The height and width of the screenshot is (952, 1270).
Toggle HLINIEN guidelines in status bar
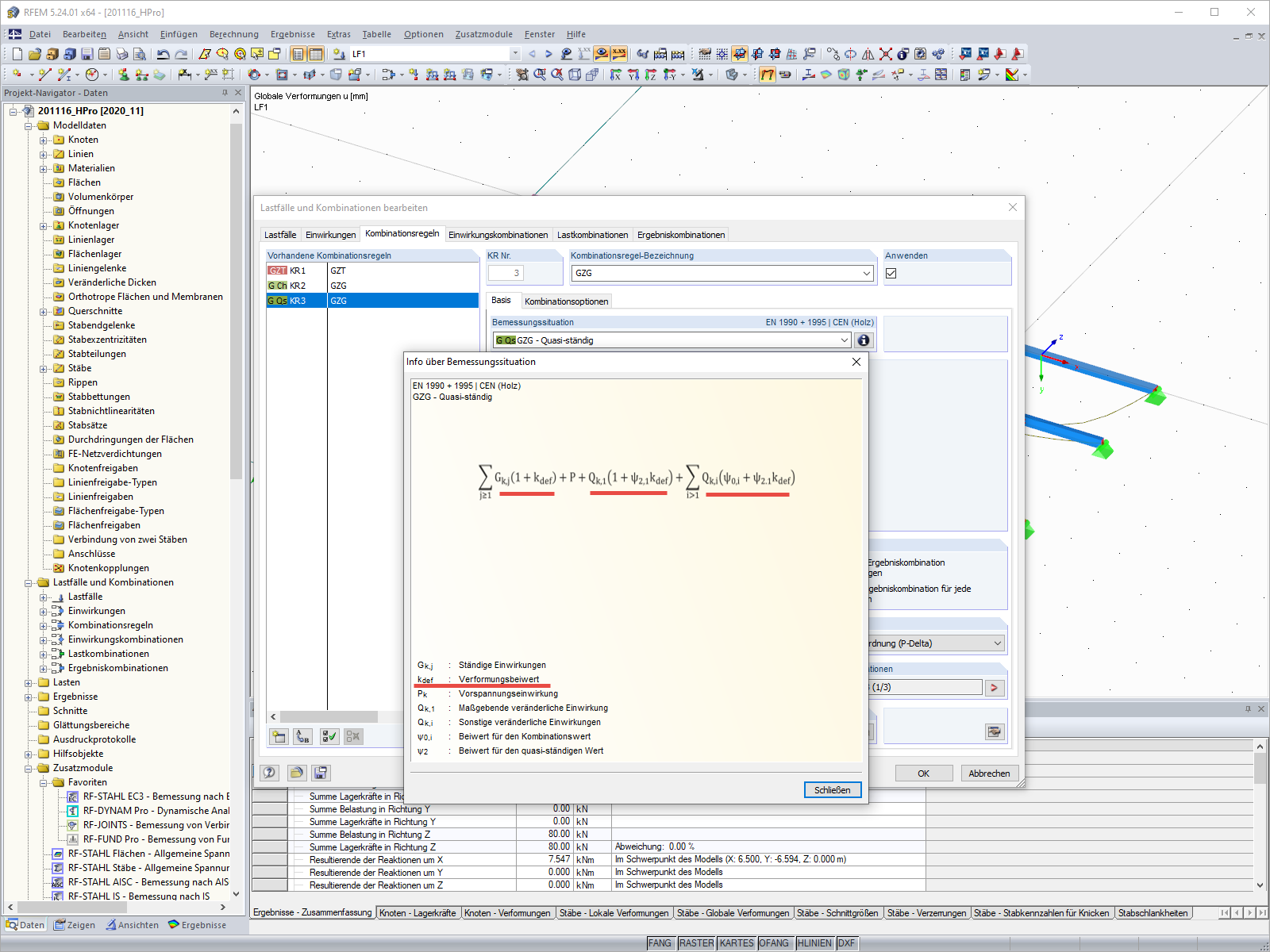pyautogui.click(x=814, y=943)
